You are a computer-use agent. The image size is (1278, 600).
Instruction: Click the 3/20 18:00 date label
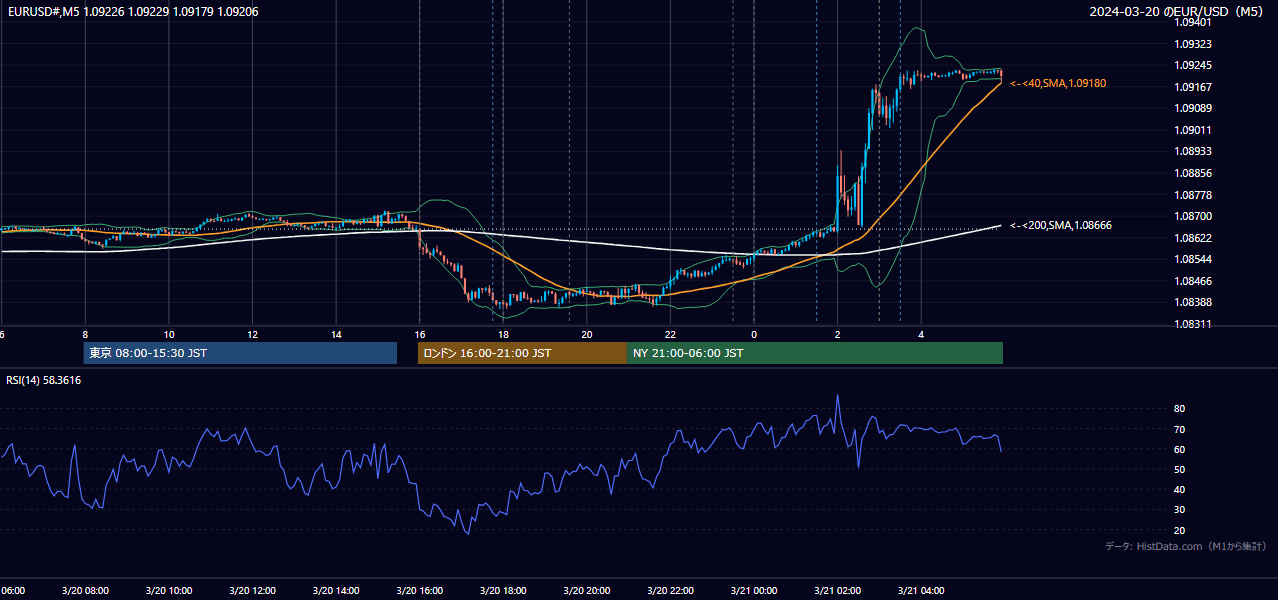[503, 590]
